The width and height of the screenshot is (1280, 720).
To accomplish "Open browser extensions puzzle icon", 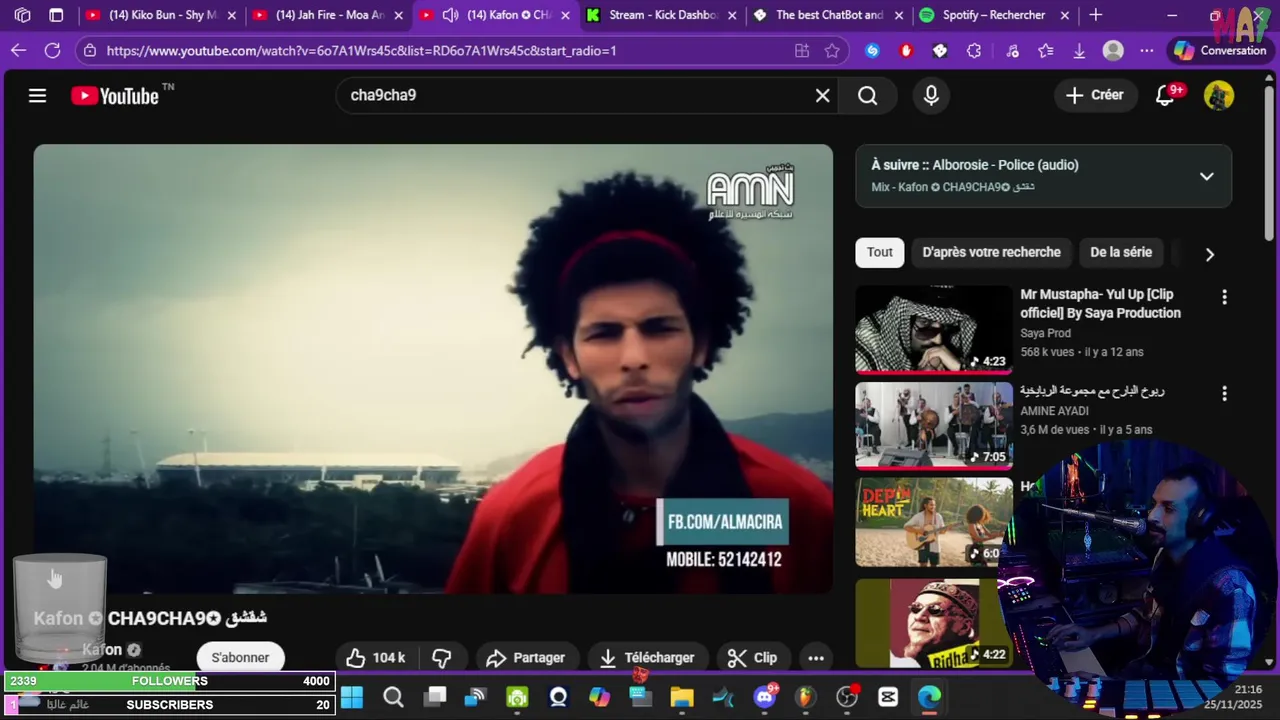I will 974,50.
